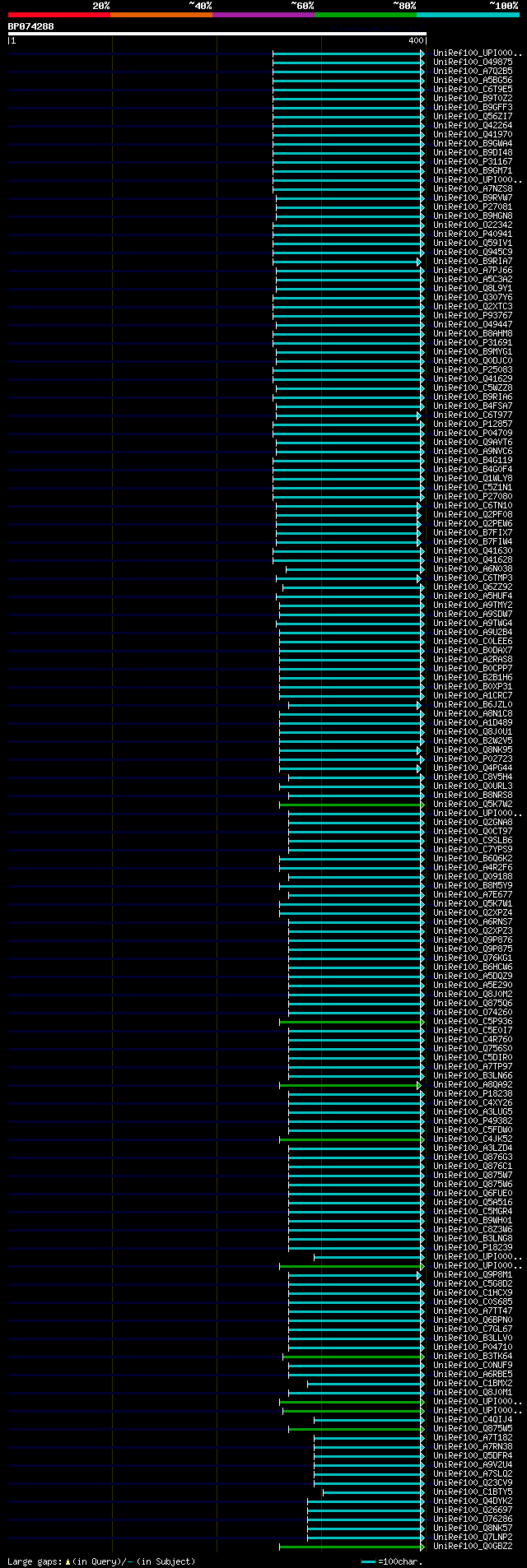Select the UniRef100_Q9P876 label
Image resolution: width=527 pixels, height=1568 pixels.
pos(473,939)
